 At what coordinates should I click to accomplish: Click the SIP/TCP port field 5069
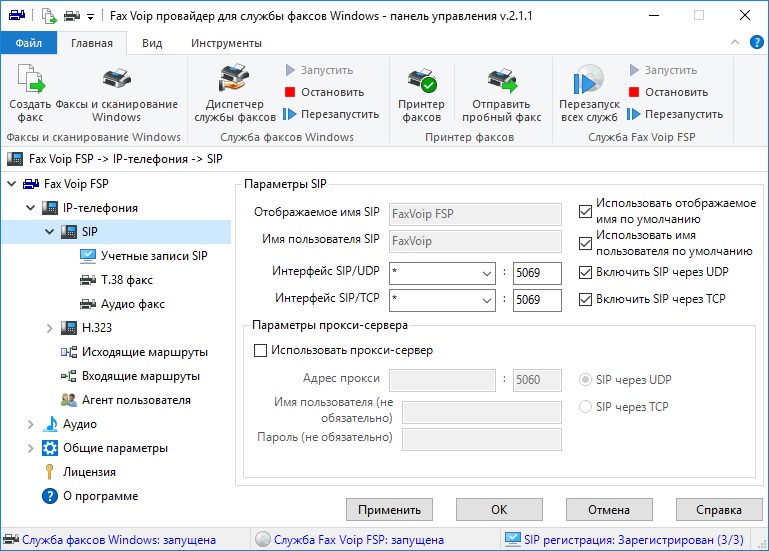tap(537, 300)
